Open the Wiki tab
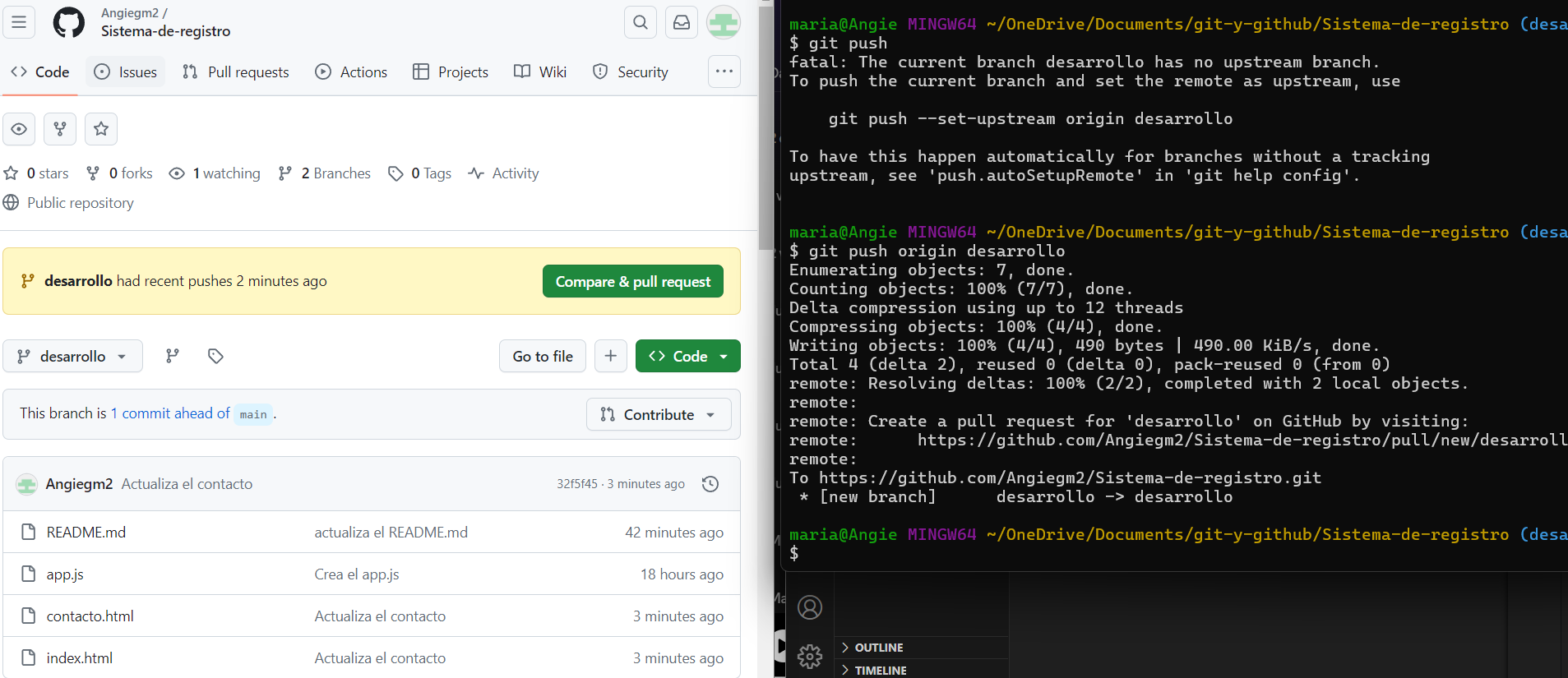Image resolution: width=1568 pixels, height=678 pixels. [x=540, y=72]
